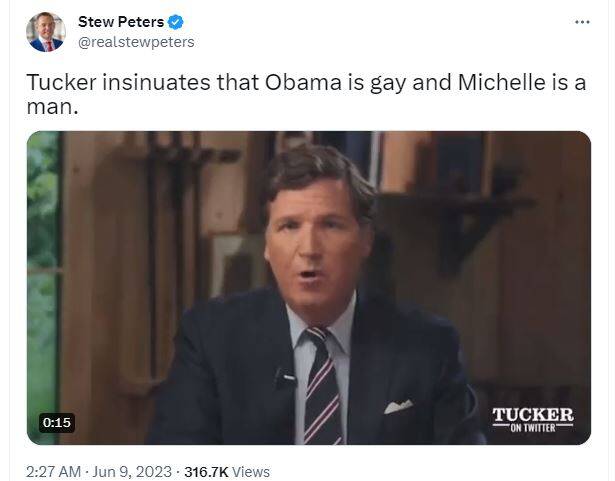The height and width of the screenshot is (481, 615).
Task: Open the @realstewpeters handle link
Action: (x=136, y=42)
